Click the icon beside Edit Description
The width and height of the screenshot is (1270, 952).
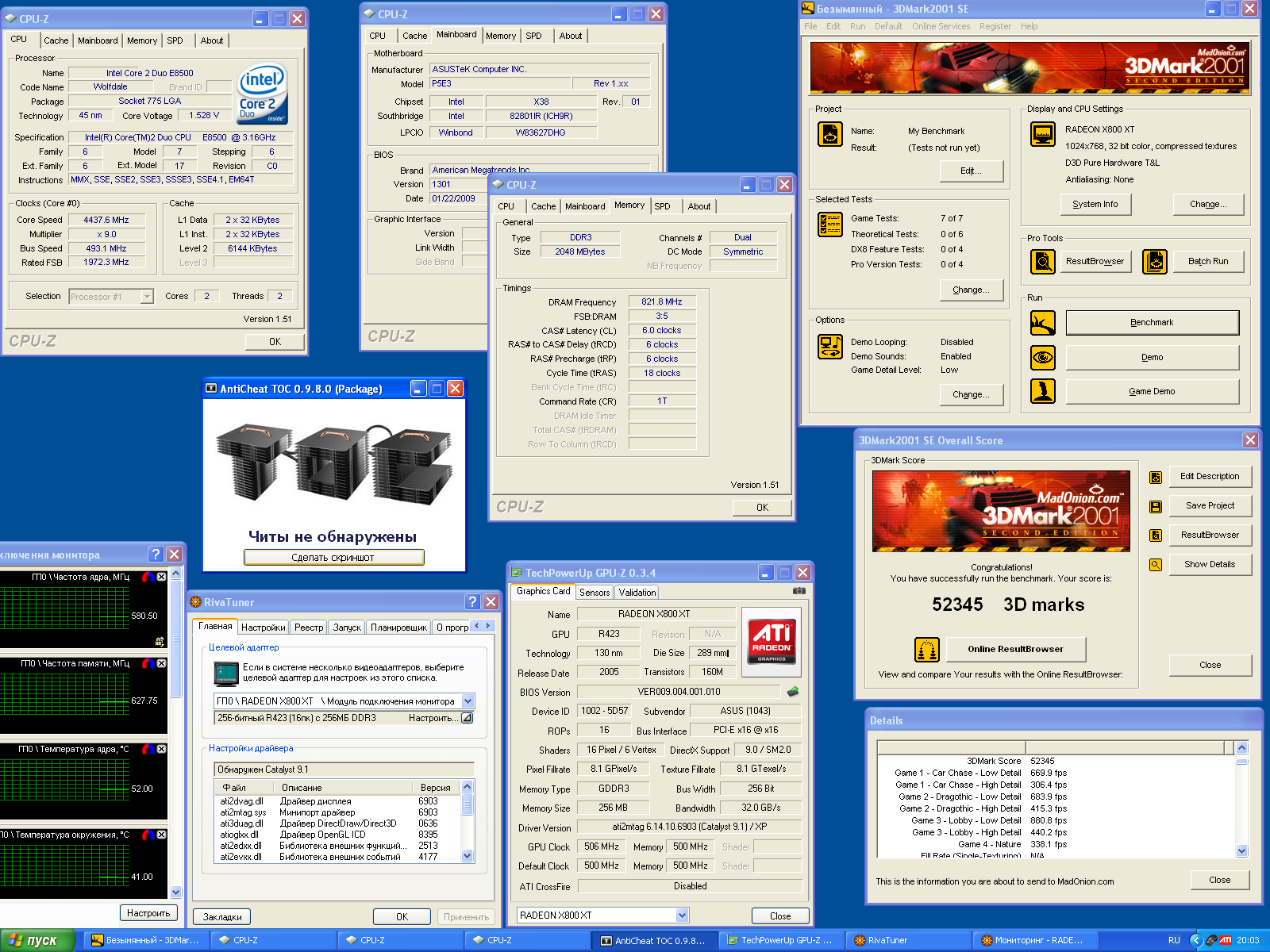(x=1156, y=477)
